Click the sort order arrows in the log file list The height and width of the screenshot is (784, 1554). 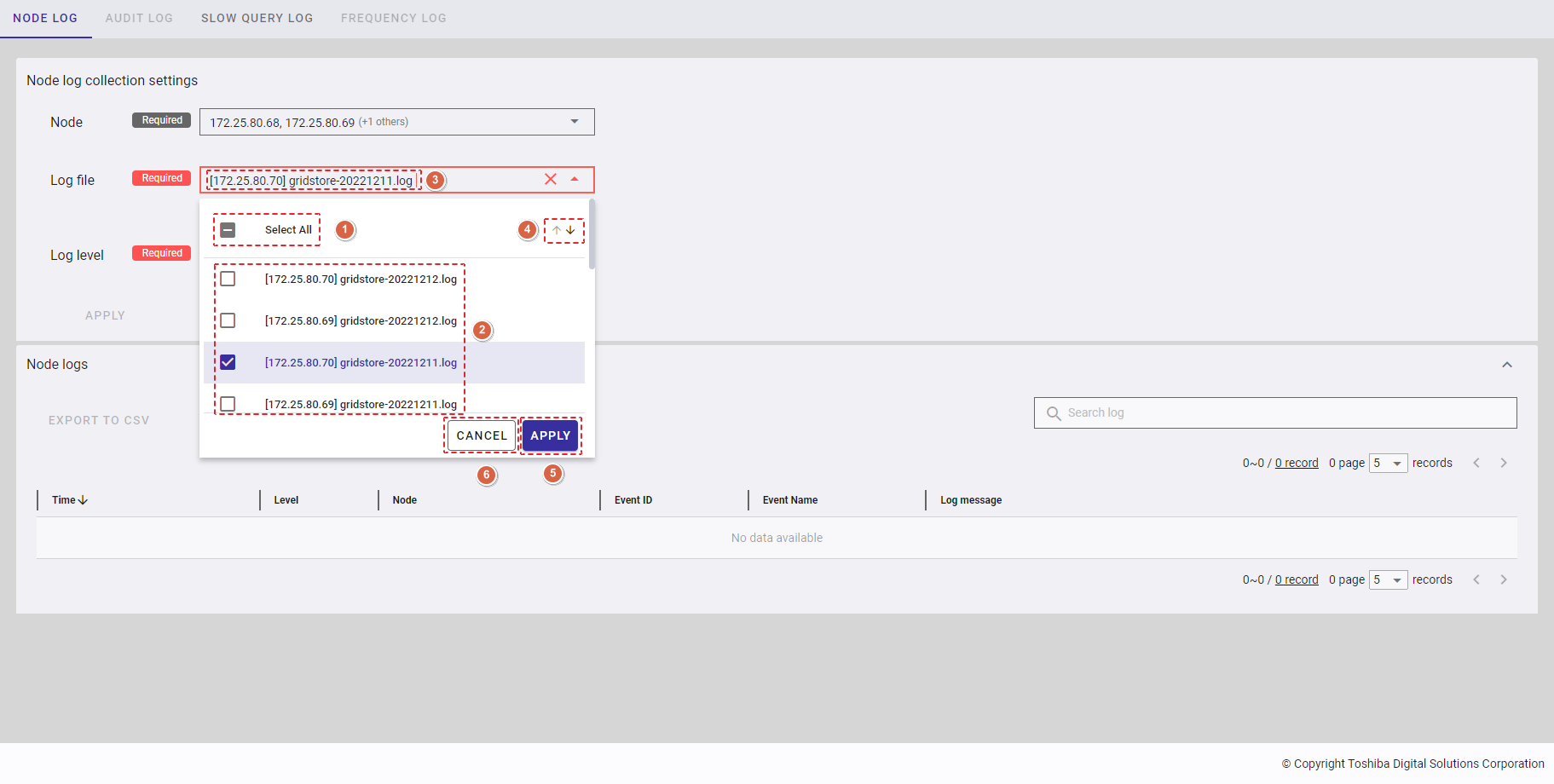click(x=563, y=230)
